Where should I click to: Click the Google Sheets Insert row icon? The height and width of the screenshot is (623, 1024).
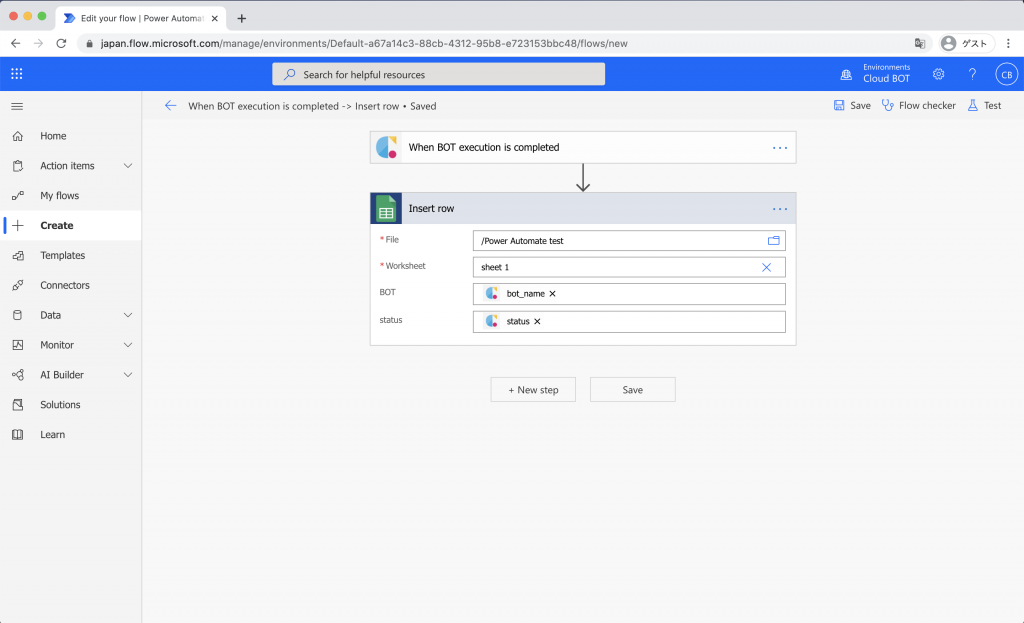point(386,208)
